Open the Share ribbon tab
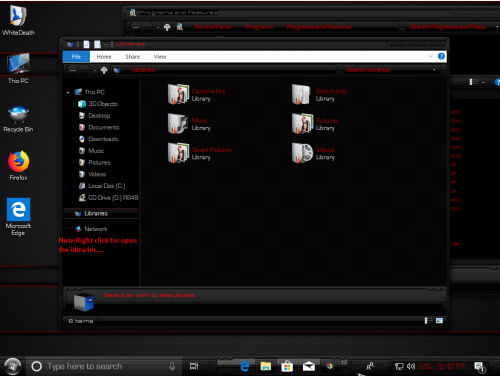 [133, 57]
